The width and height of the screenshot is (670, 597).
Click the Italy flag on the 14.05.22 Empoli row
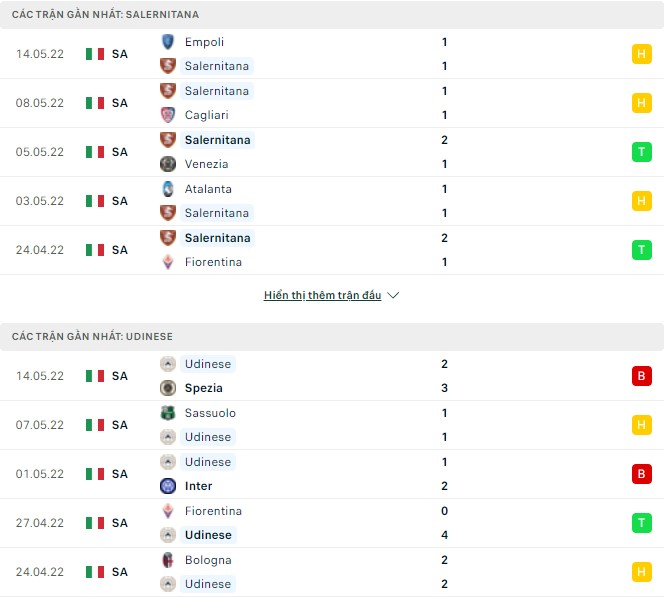click(x=95, y=54)
